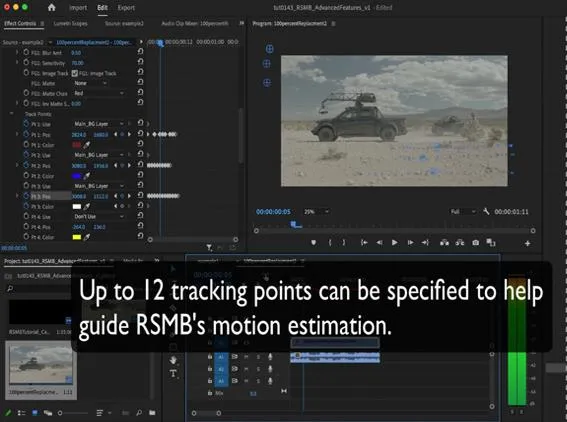Select the Hand tool
Image resolution: width=567 pixels, height=422 pixels.
[x=173, y=360]
